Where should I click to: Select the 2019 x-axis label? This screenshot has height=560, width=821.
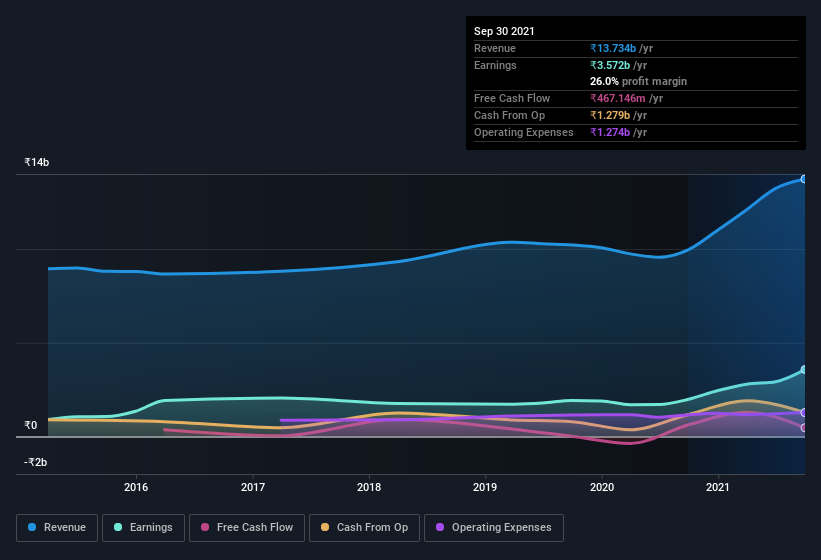coord(485,487)
